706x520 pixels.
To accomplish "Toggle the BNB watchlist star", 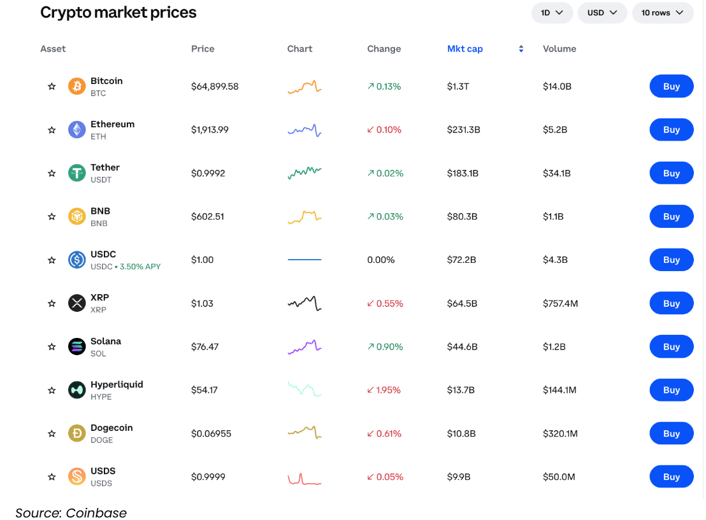I will (52, 217).
